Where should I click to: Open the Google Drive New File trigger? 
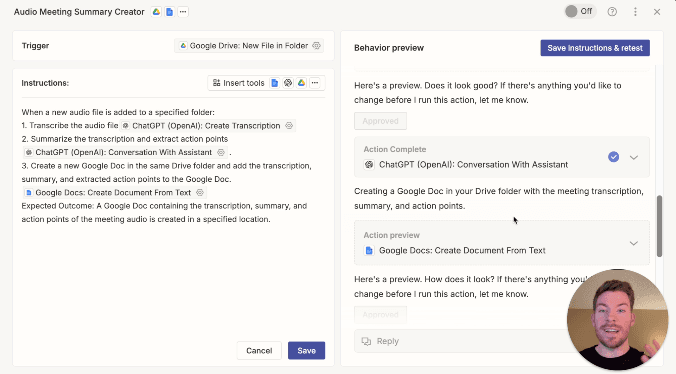click(x=249, y=46)
